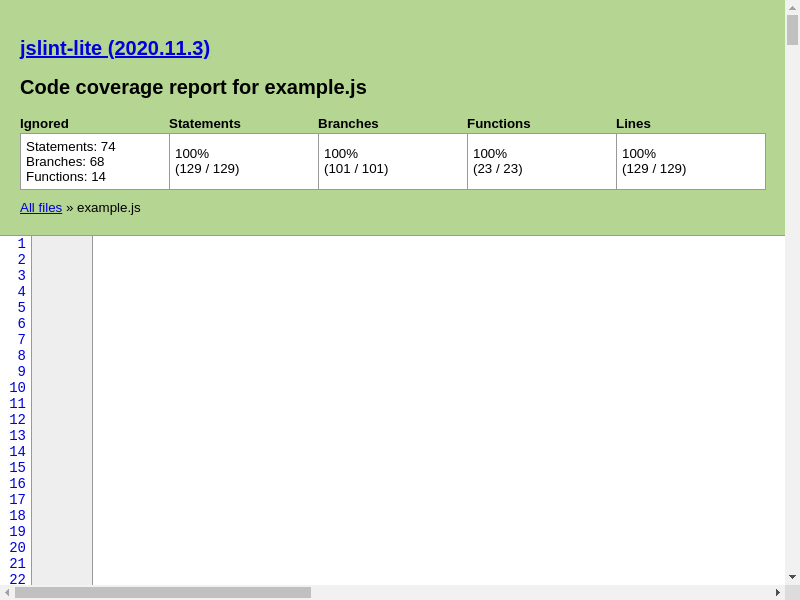This screenshot has height=600, width=800.
Task: Jump to line number 6
Action: pos(21,323)
